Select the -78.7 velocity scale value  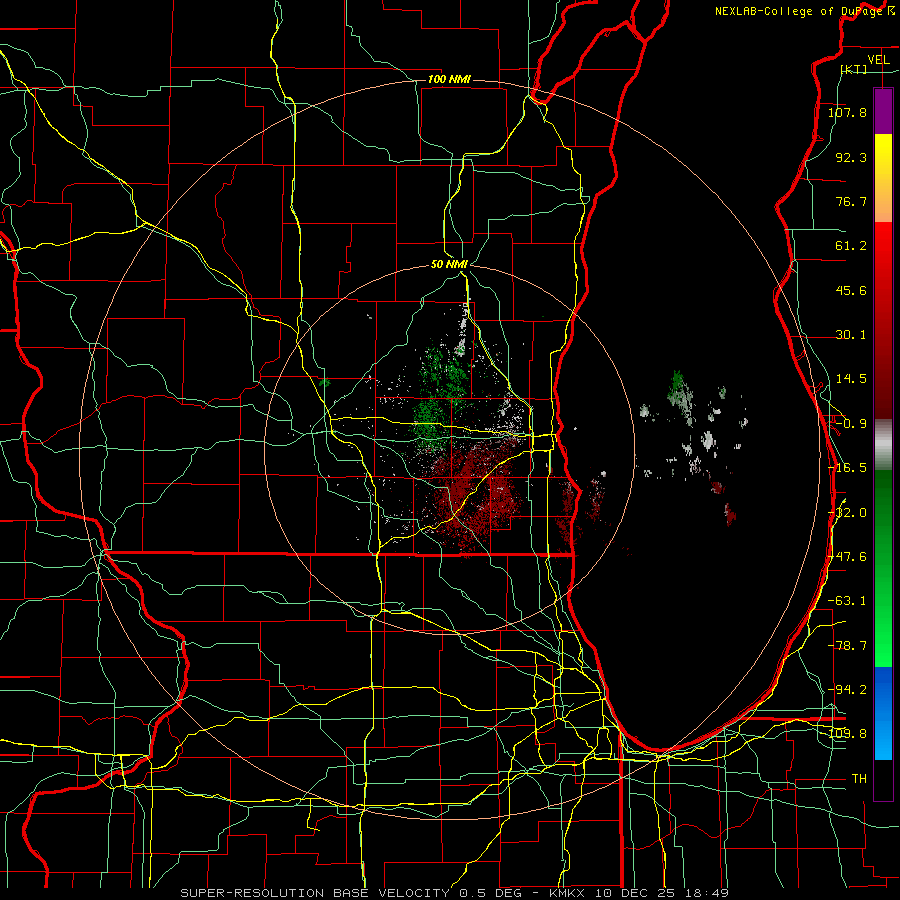click(847, 646)
